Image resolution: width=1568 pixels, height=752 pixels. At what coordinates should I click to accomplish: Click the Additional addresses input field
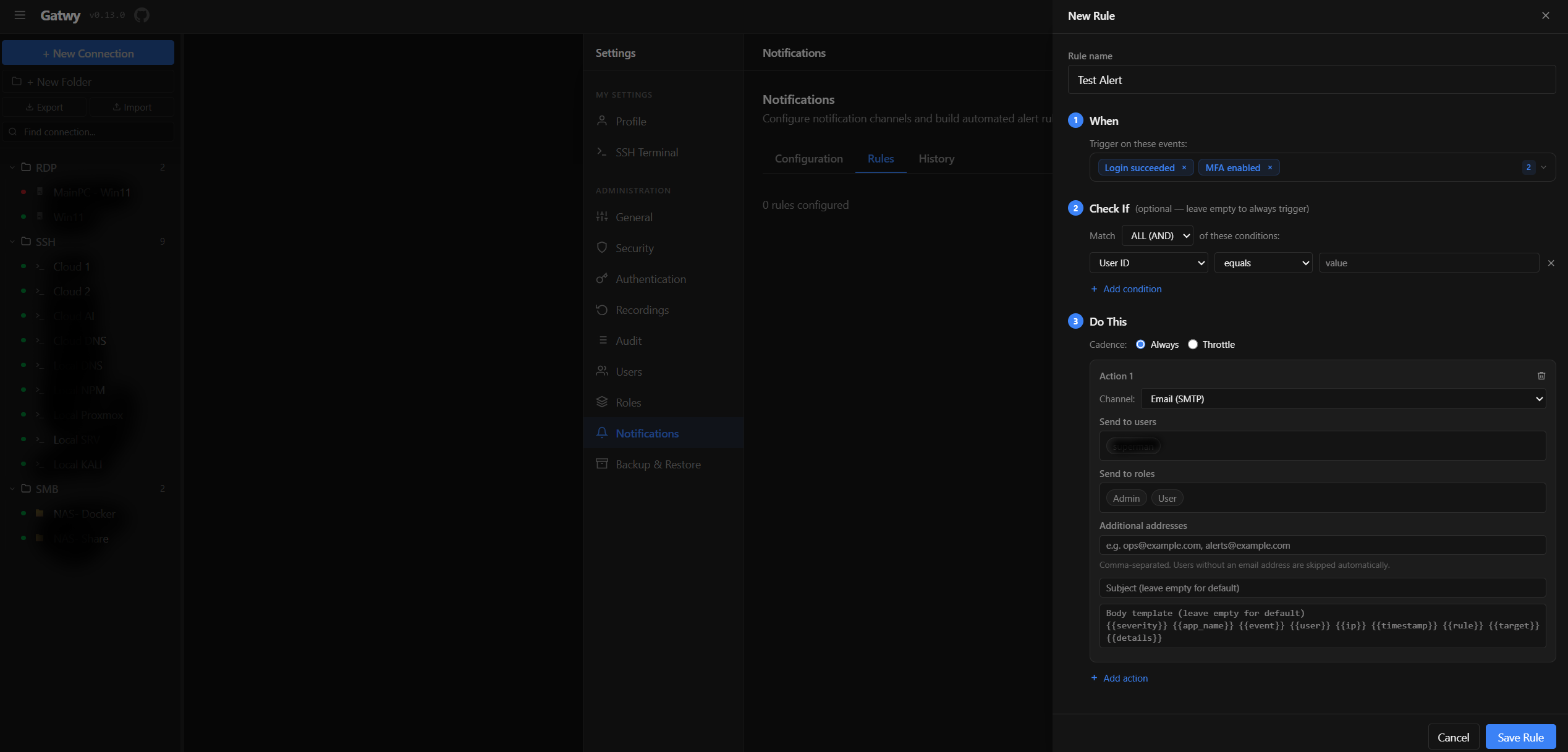[1321, 545]
